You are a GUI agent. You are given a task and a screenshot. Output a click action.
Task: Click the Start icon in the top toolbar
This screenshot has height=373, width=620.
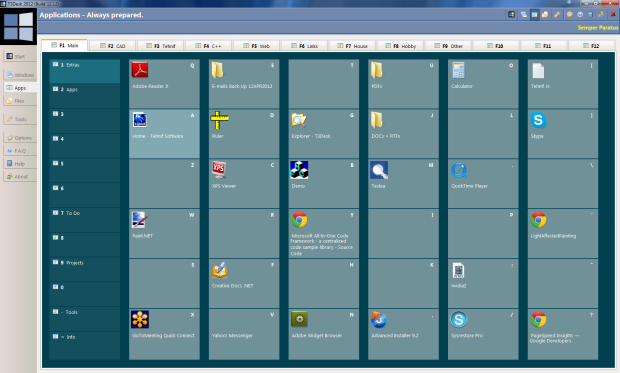click(x=511, y=15)
